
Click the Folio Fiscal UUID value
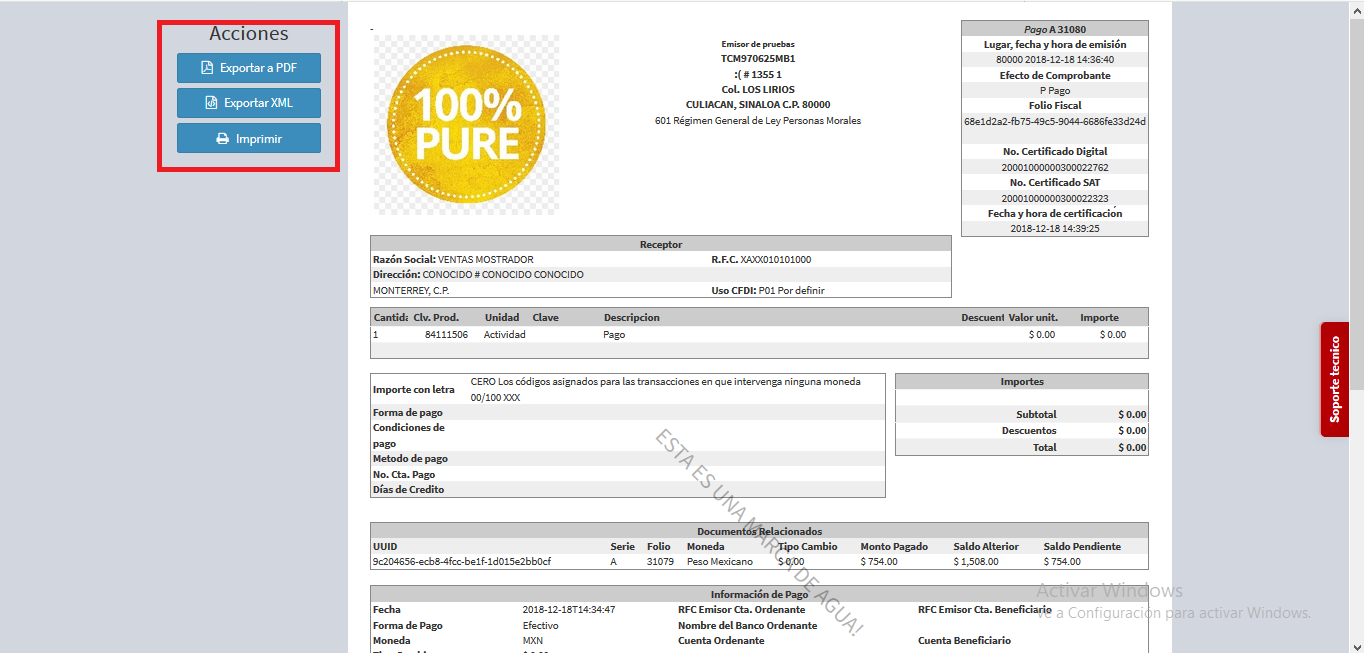click(1054, 121)
